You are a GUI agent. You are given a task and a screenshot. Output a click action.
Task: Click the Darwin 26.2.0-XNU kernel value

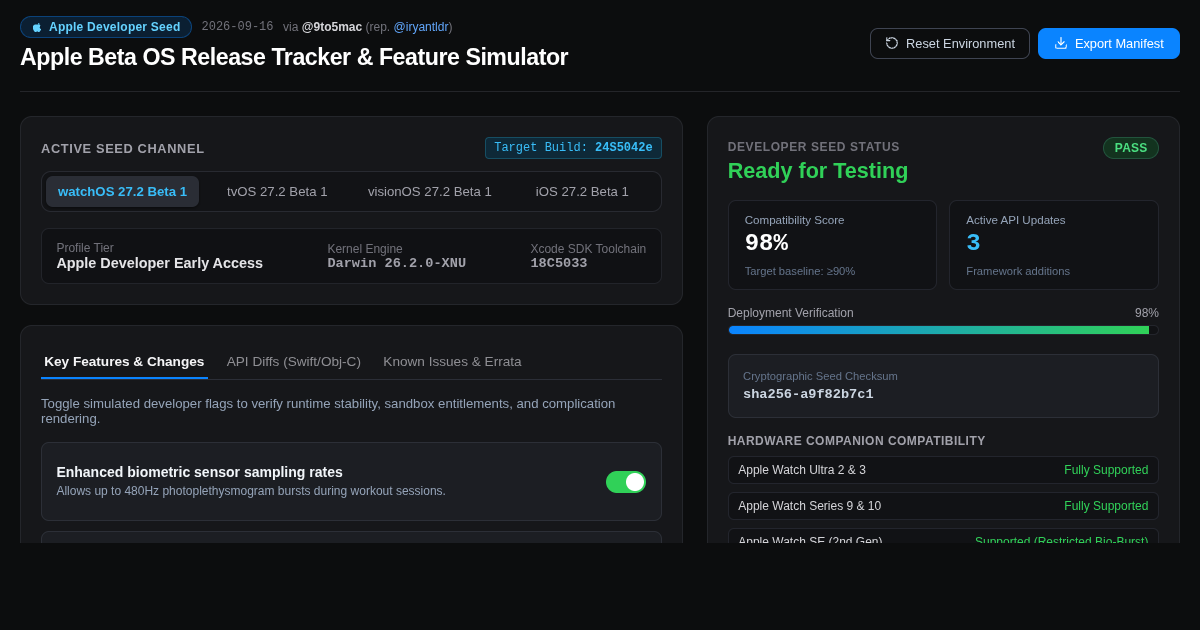tap(397, 263)
